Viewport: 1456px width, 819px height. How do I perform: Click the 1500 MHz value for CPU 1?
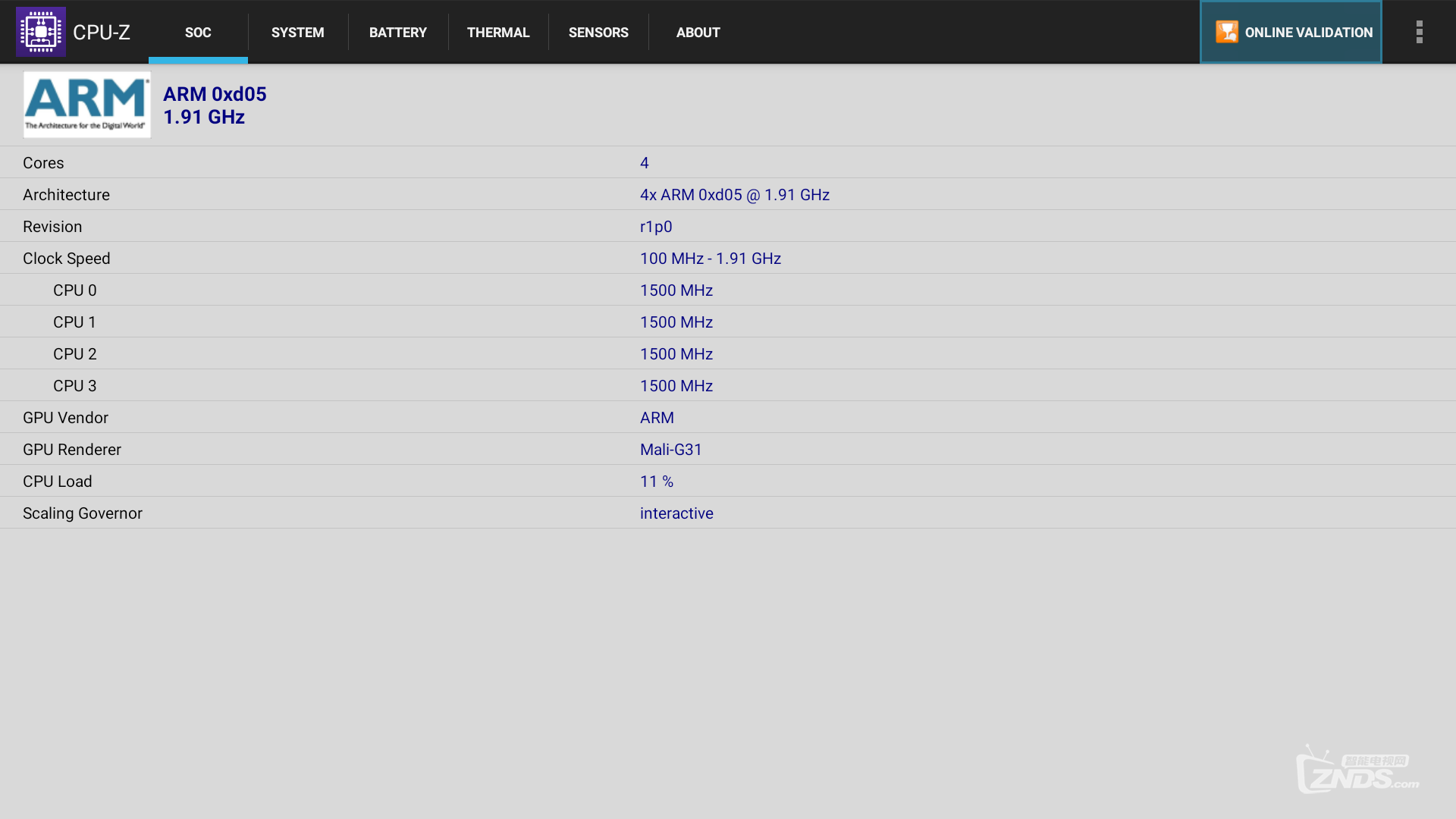pyautogui.click(x=676, y=322)
